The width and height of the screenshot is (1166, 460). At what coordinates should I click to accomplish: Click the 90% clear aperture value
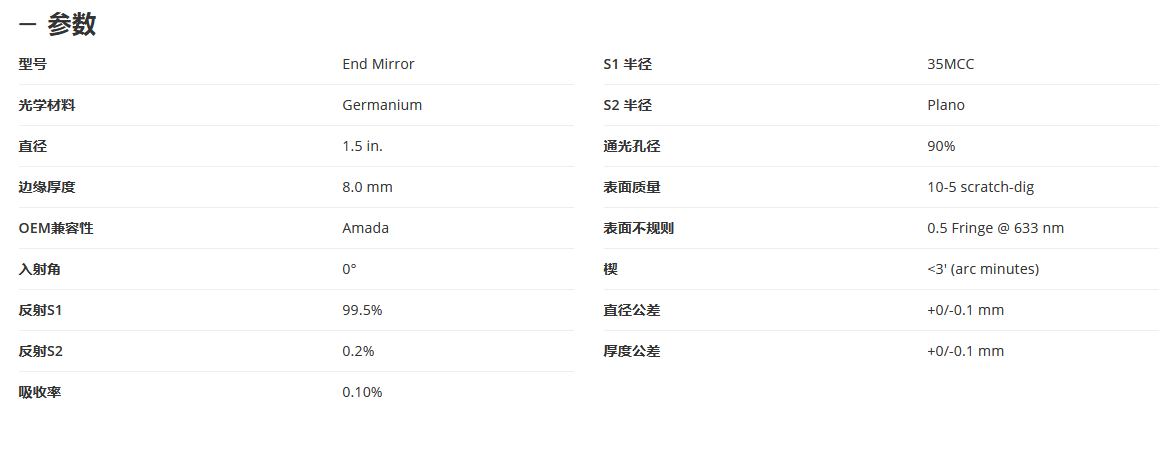[941, 146]
